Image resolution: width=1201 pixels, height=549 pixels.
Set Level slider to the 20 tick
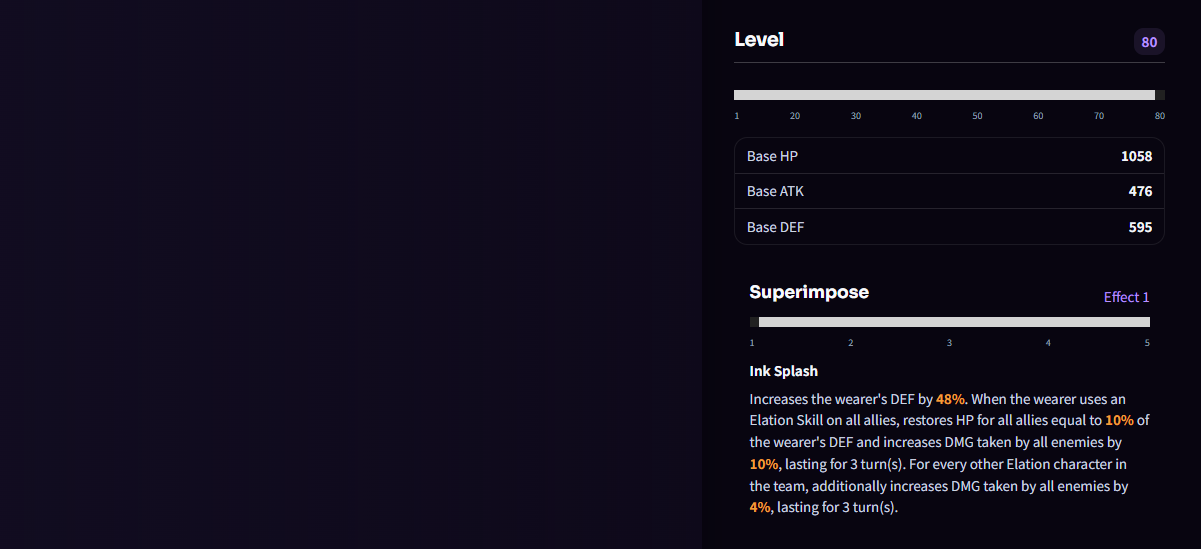pos(795,95)
